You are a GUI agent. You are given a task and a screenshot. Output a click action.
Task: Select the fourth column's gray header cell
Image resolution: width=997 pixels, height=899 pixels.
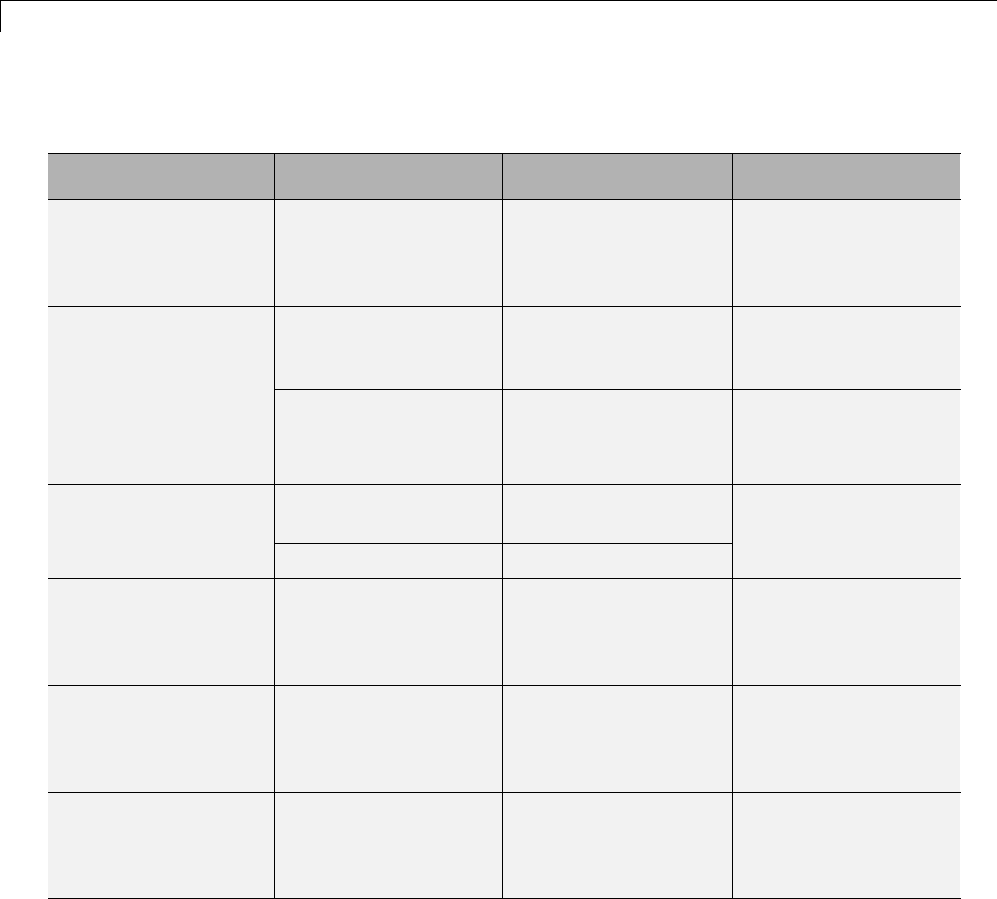[x=846, y=176]
